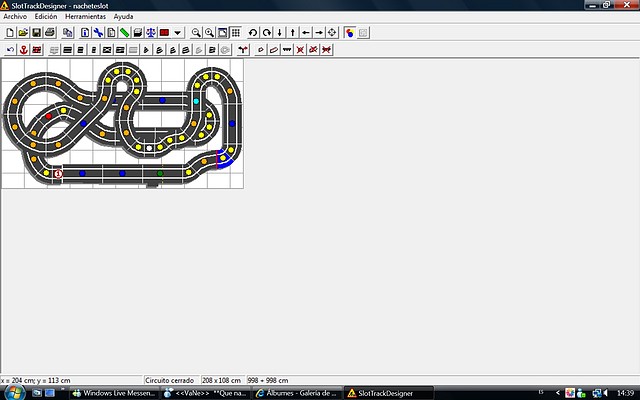Click the last red crossed-out track icon
The height and width of the screenshot is (400, 640).
(x=326, y=50)
